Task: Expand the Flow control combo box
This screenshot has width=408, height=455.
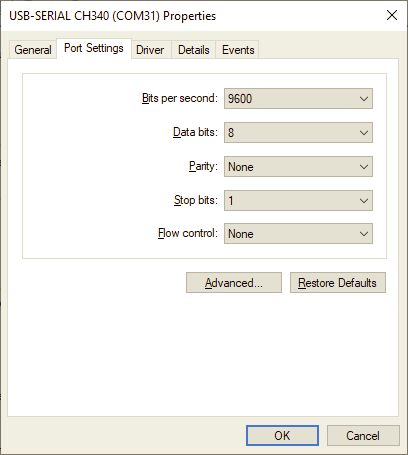Action: pos(298,234)
